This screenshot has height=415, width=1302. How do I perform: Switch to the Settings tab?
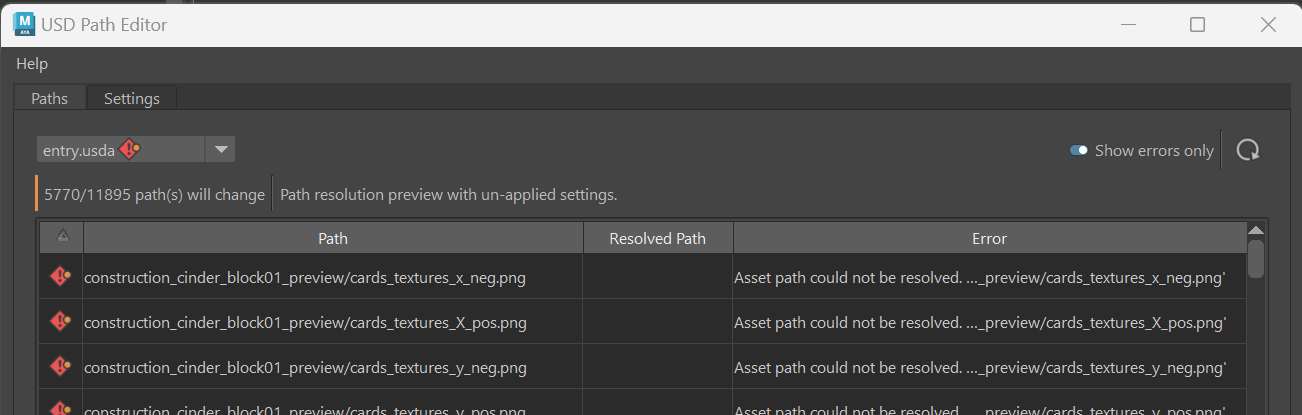pyautogui.click(x=132, y=98)
